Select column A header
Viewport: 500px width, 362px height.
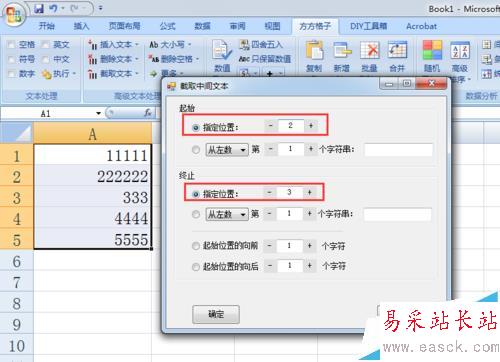pyautogui.click(x=93, y=133)
